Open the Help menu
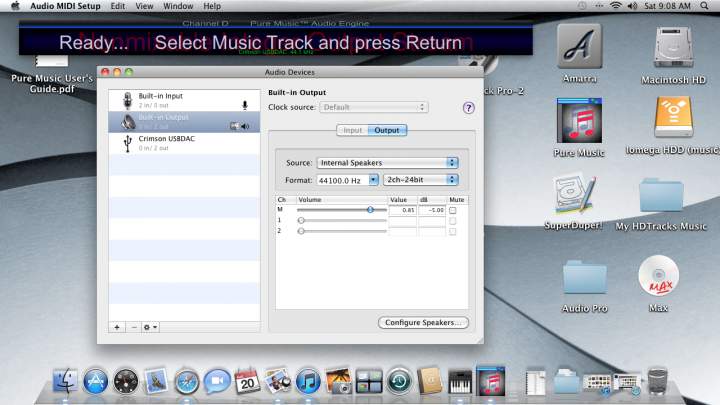 (x=212, y=6)
